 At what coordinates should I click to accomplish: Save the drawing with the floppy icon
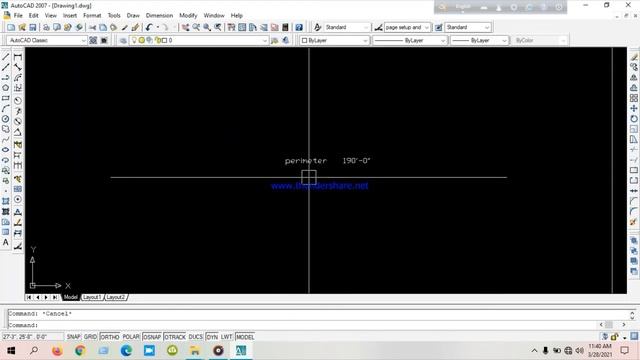tap(33, 27)
